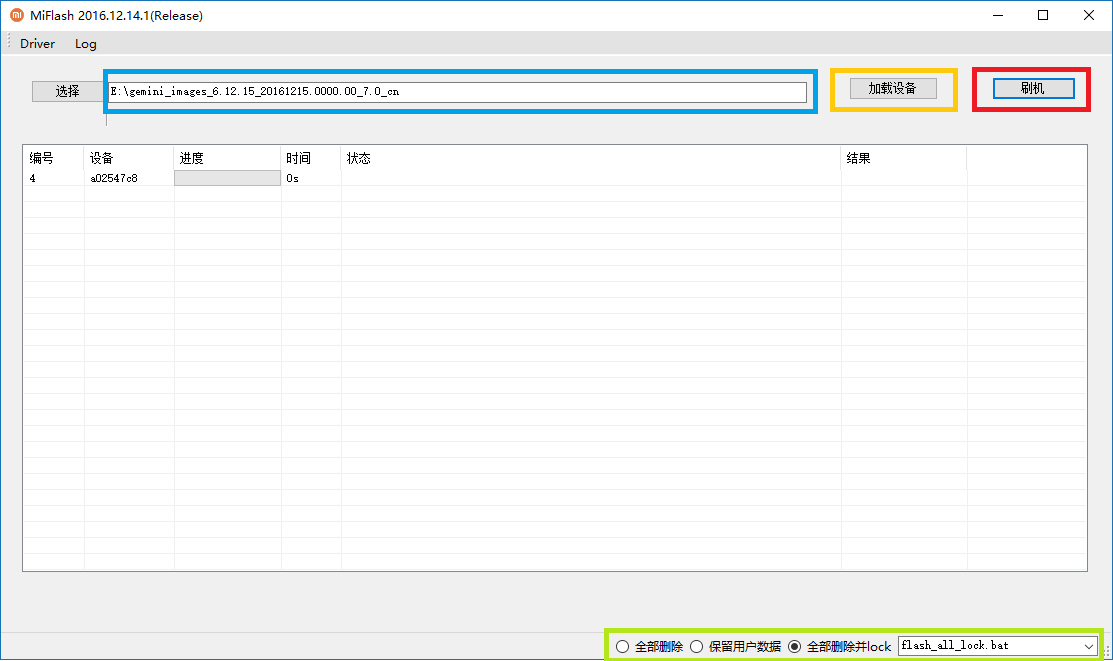Click the 加载设备 button to refresh devices
The height and width of the screenshot is (661, 1113).
[893, 88]
